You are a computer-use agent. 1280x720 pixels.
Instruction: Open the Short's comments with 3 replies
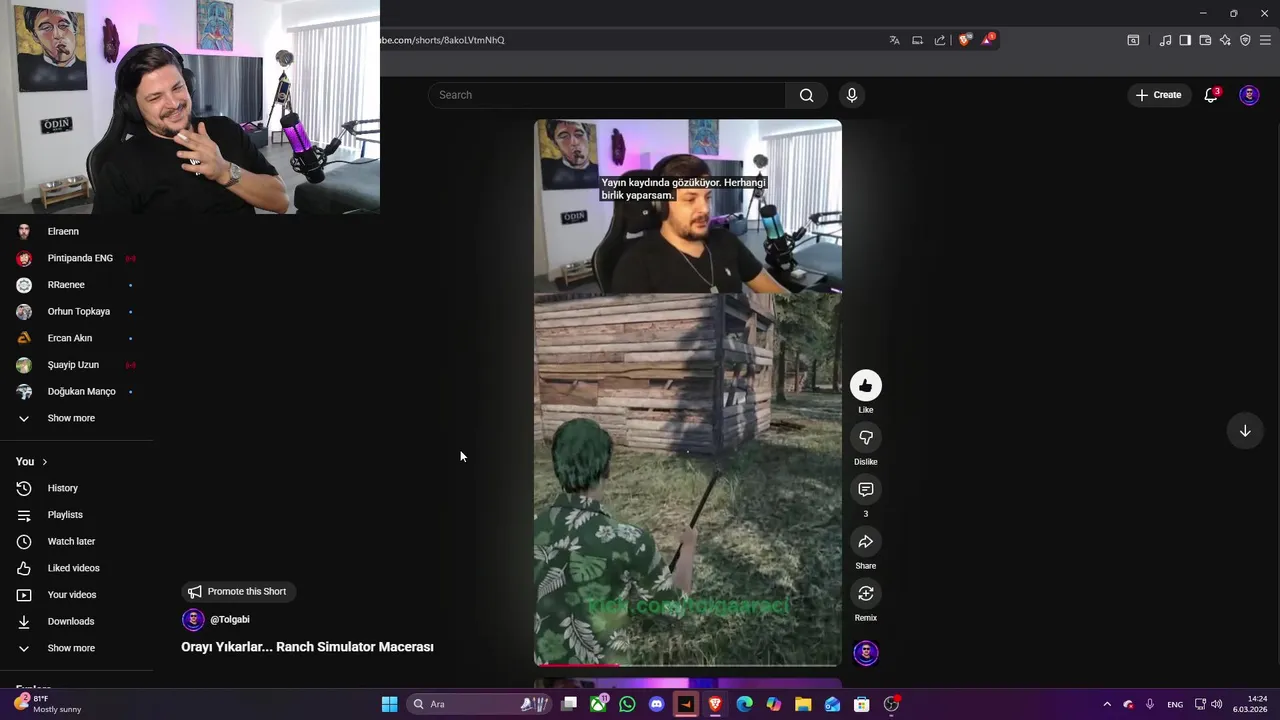[x=865, y=489]
